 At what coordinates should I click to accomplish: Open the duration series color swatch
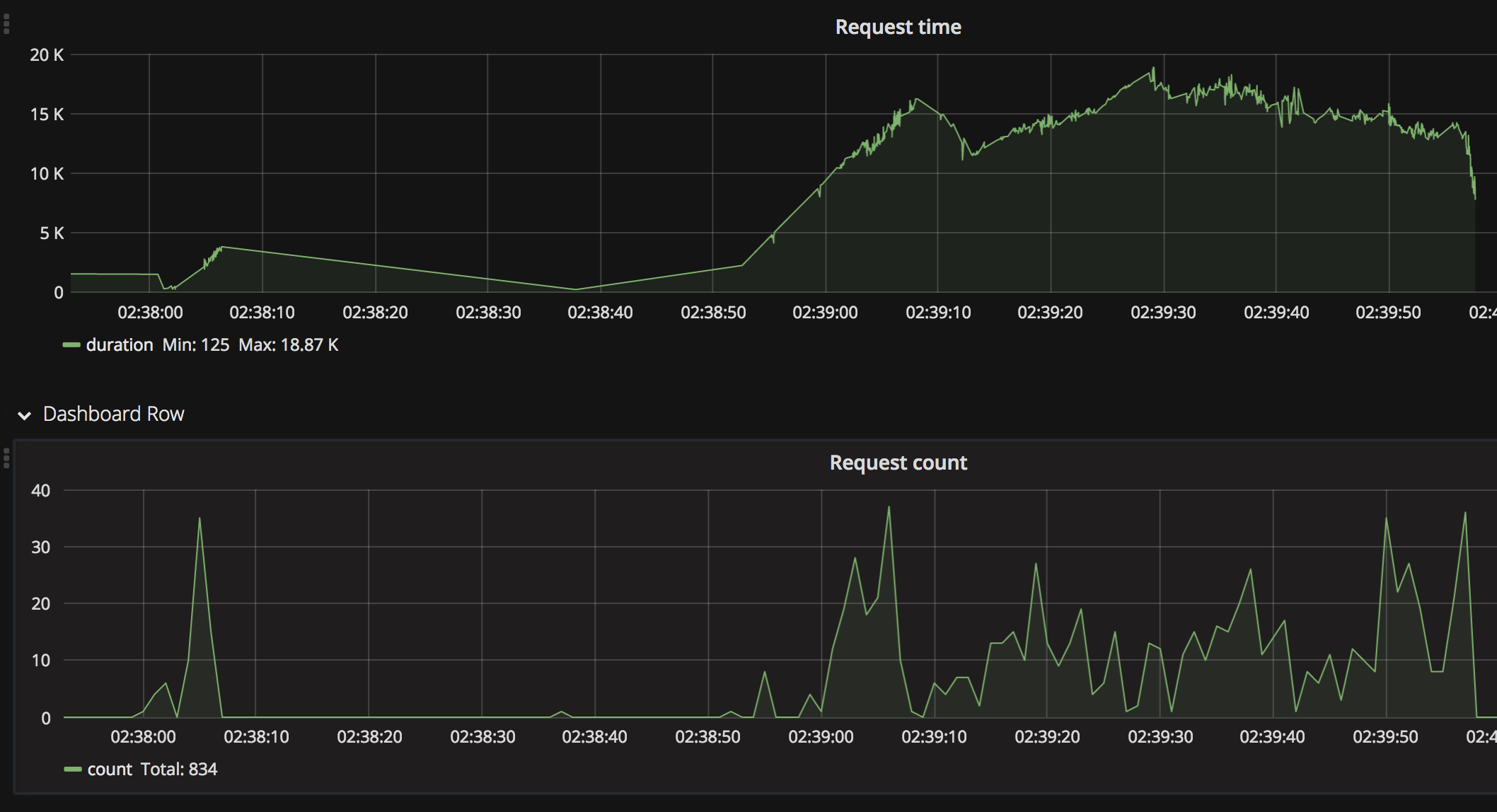coord(71,345)
